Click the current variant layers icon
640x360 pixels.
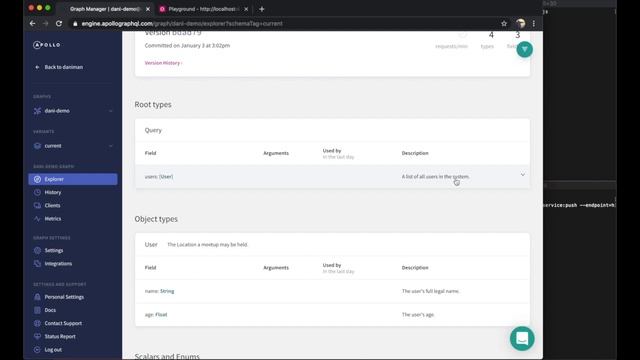tap(38, 146)
